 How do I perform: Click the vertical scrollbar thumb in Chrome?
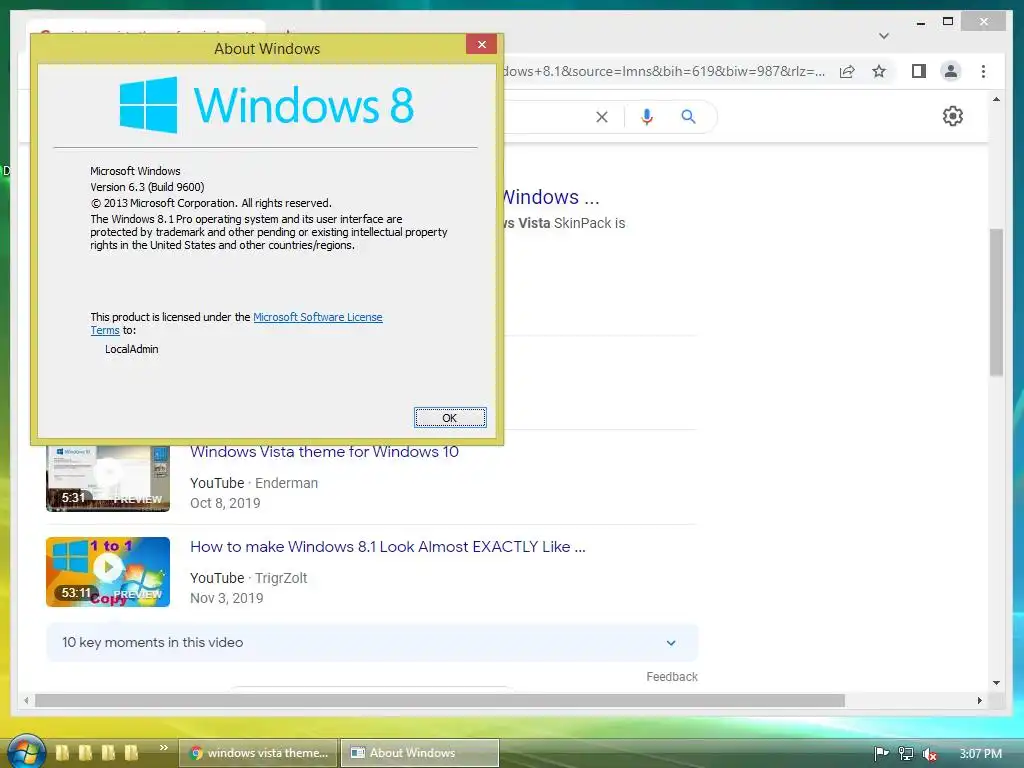tap(996, 302)
